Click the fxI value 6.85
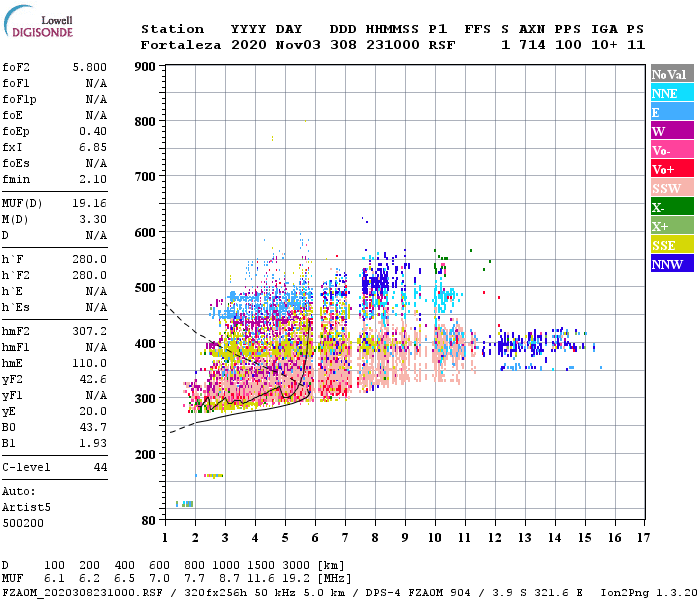 pyautogui.click(x=93, y=147)
